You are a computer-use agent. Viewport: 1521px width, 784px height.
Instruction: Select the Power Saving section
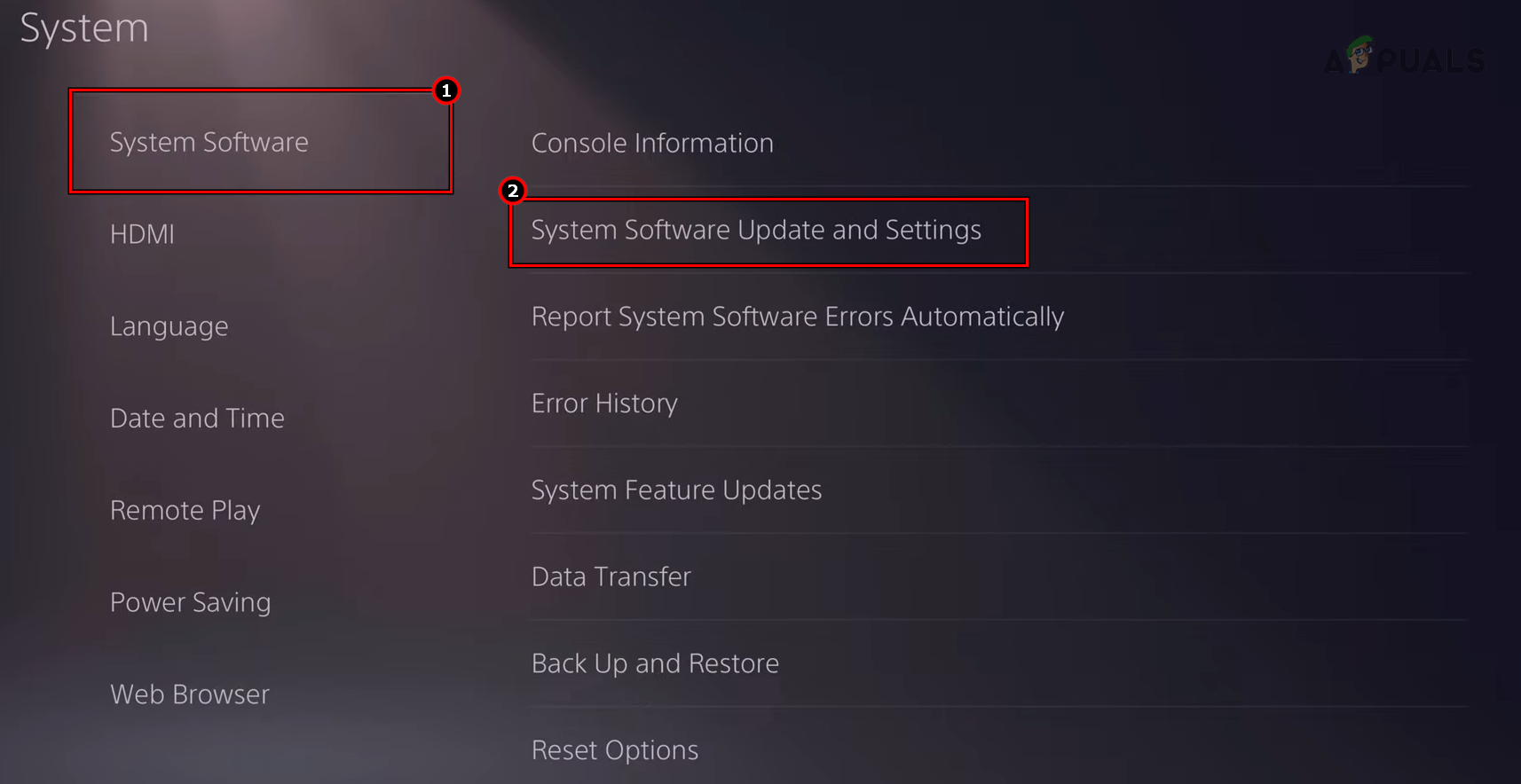coord(190,602)
